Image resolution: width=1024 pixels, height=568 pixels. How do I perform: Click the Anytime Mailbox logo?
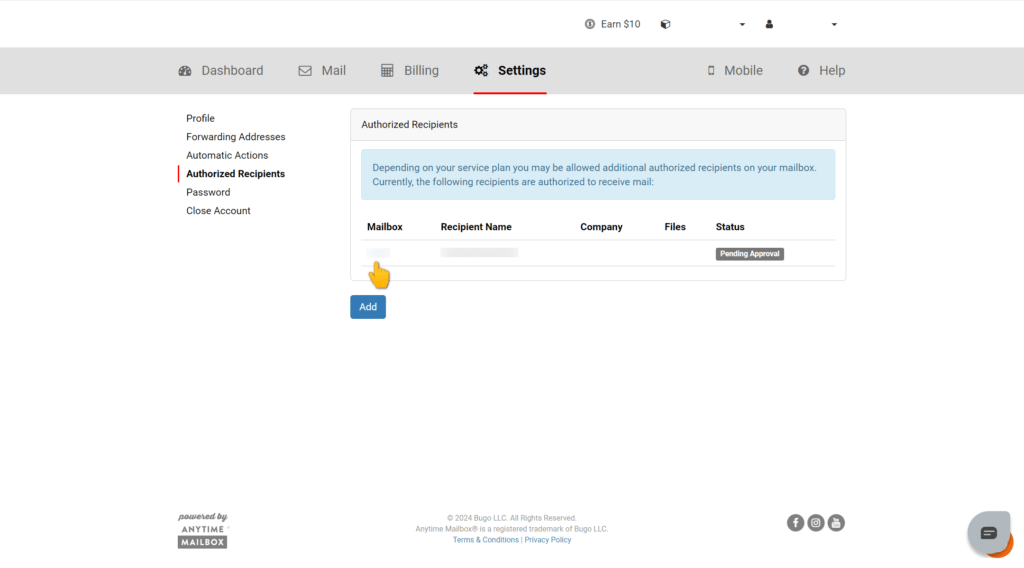[x=203, y=531]
